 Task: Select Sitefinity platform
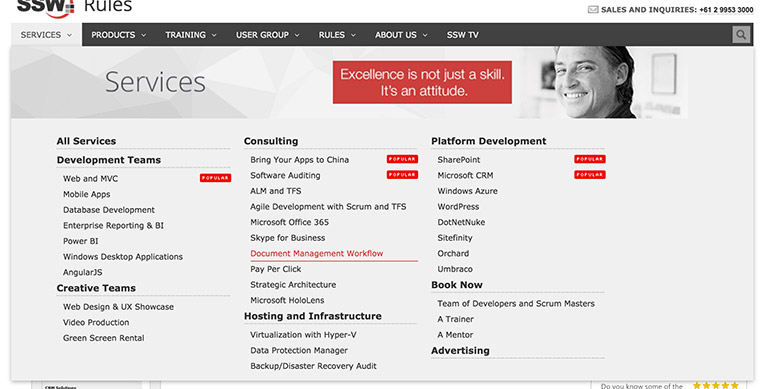455,238
